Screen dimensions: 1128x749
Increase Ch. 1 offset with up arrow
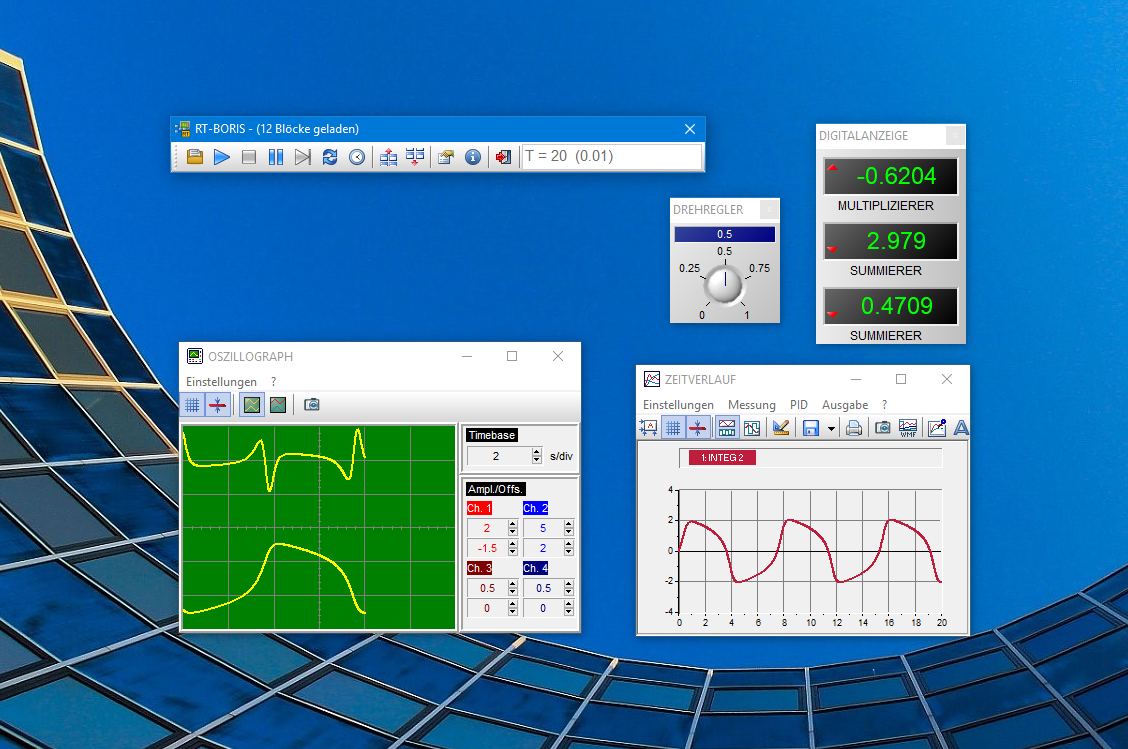point(512,544)
